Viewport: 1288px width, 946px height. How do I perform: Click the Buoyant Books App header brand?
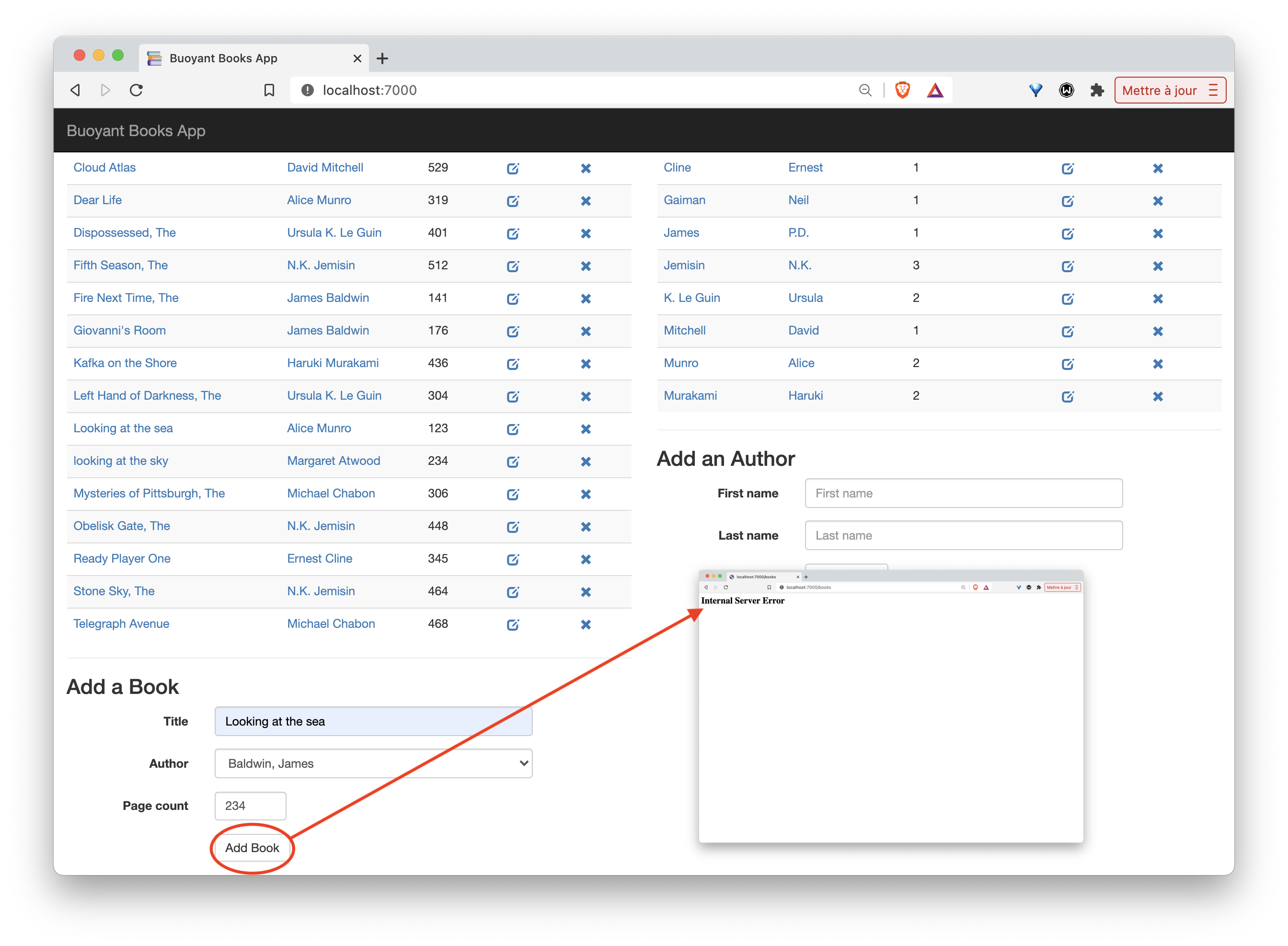[136, 130]
